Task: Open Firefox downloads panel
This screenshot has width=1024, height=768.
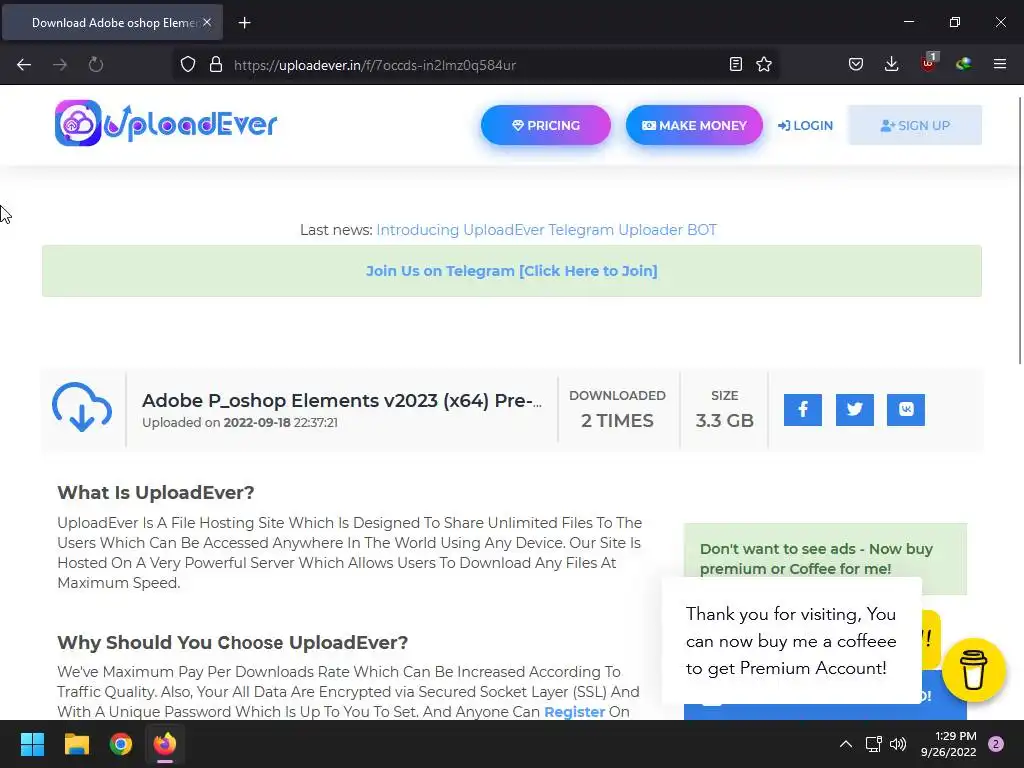Action: tap(891, 64)
